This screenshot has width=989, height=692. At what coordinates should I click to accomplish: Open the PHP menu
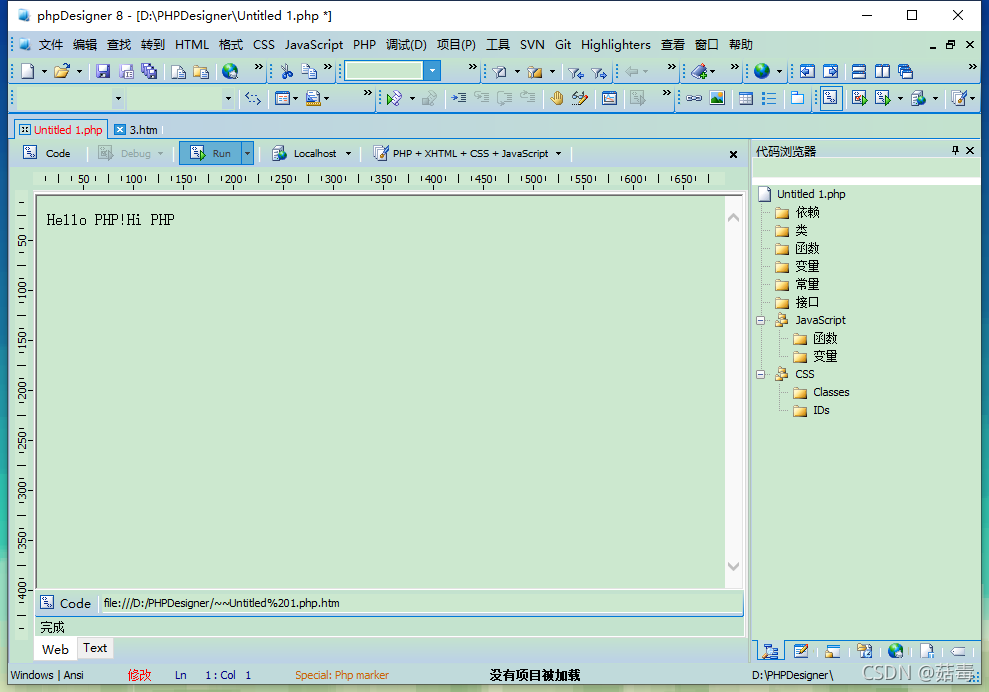(364, 45)
